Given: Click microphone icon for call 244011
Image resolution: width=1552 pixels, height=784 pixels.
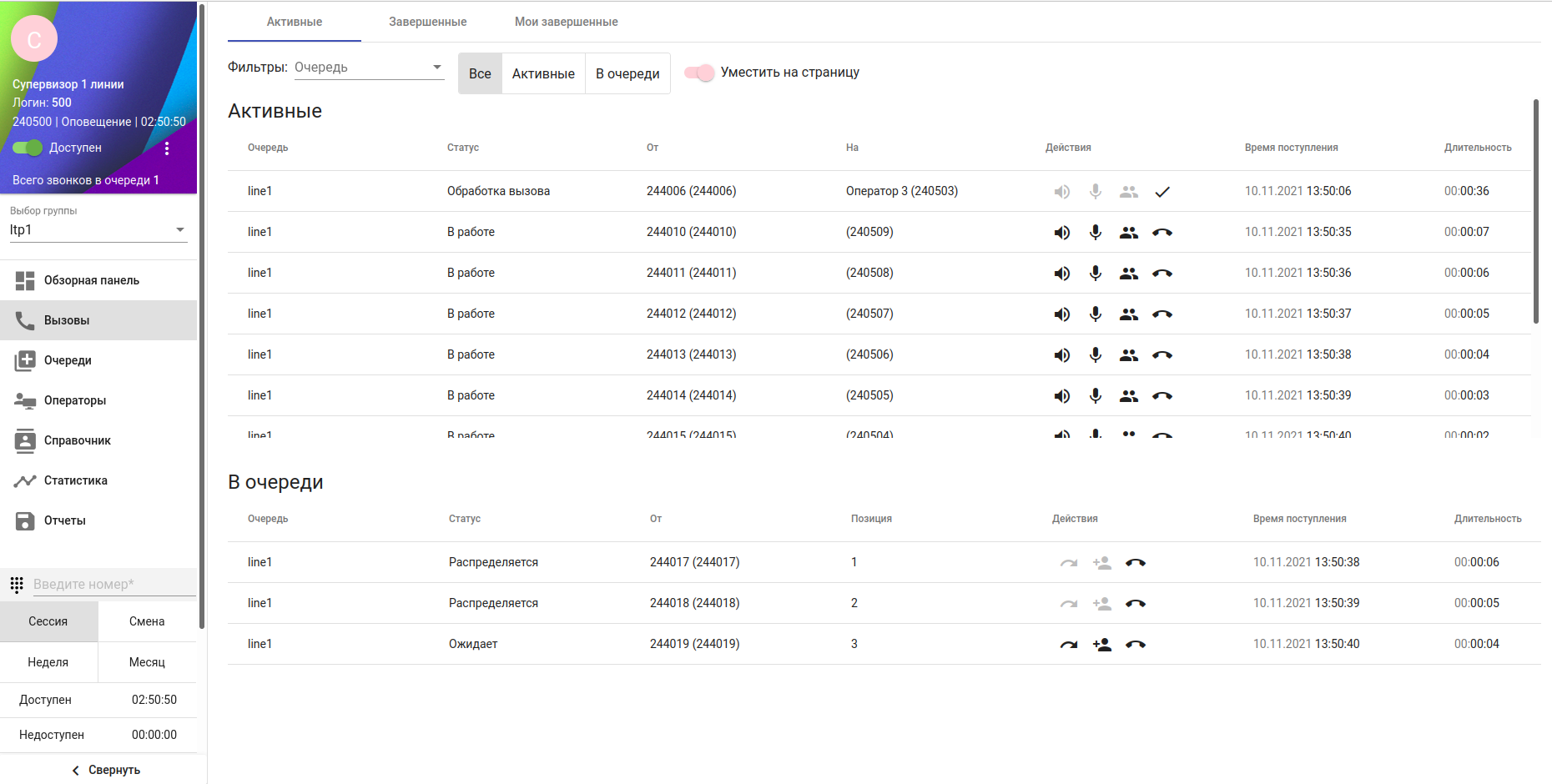Looking at the screenshot, I should 1095,274.
